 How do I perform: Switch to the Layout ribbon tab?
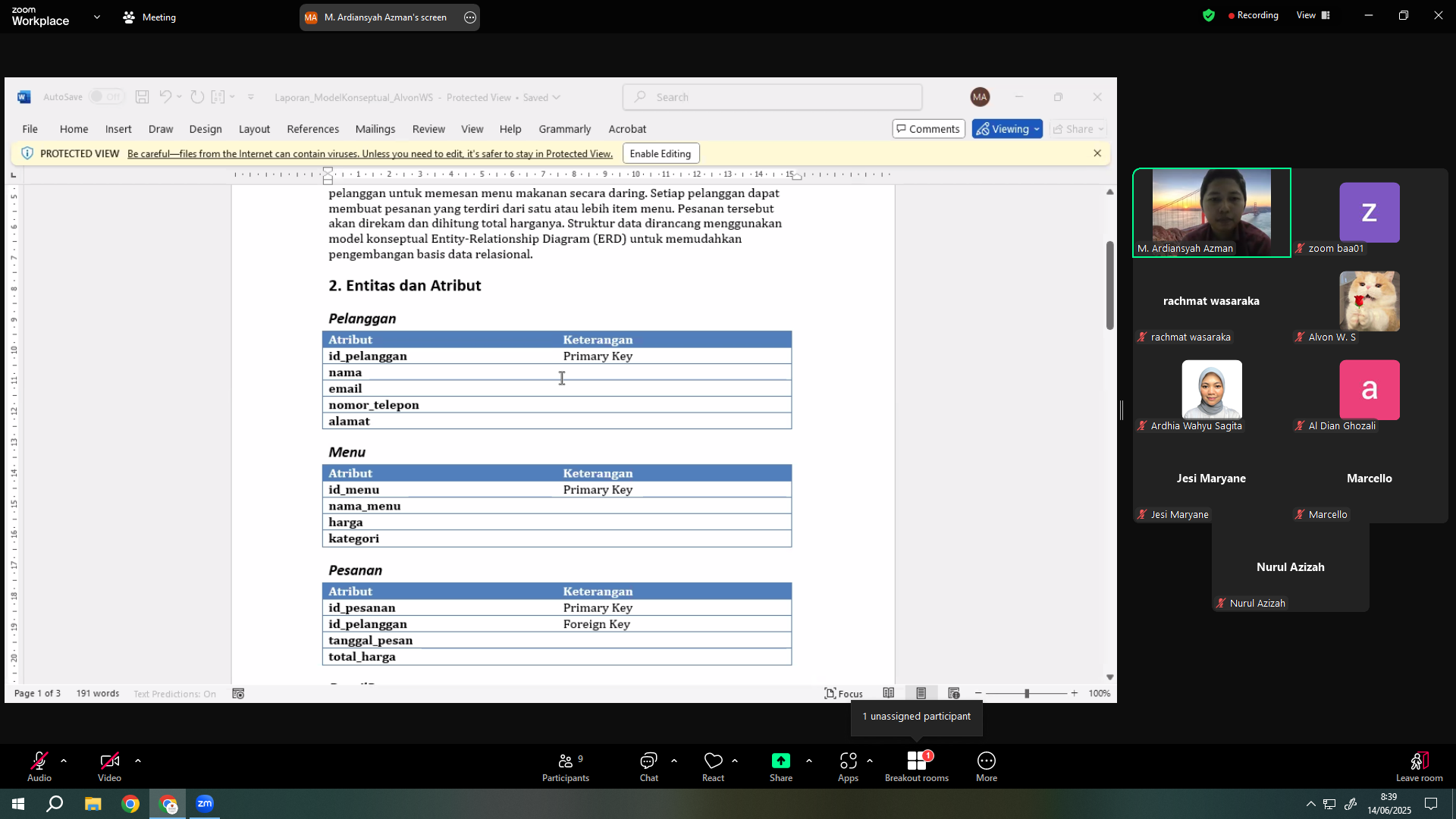point(254,129)
